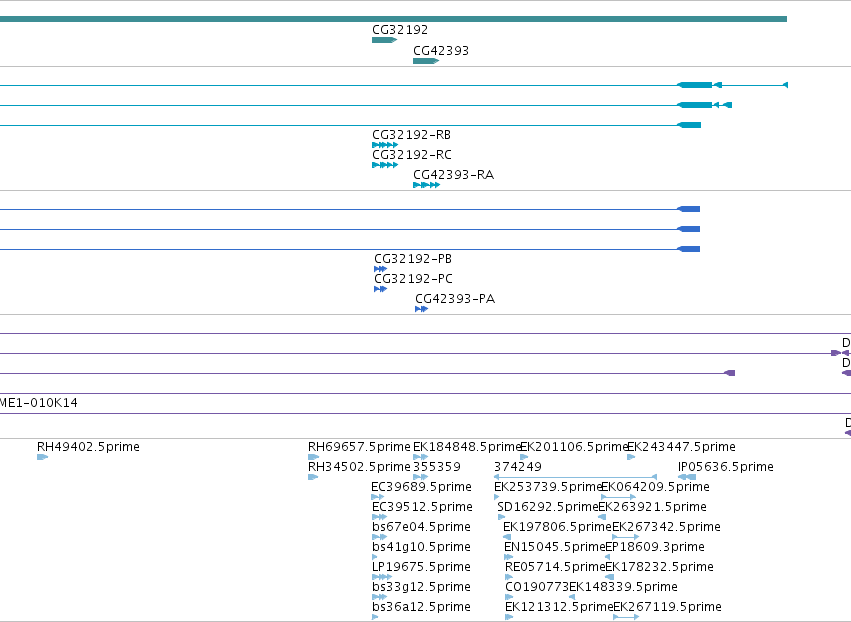This screenshot has height=622, width=851.
Task: Select protein CG32192-PB label
Action: [413, 259]
